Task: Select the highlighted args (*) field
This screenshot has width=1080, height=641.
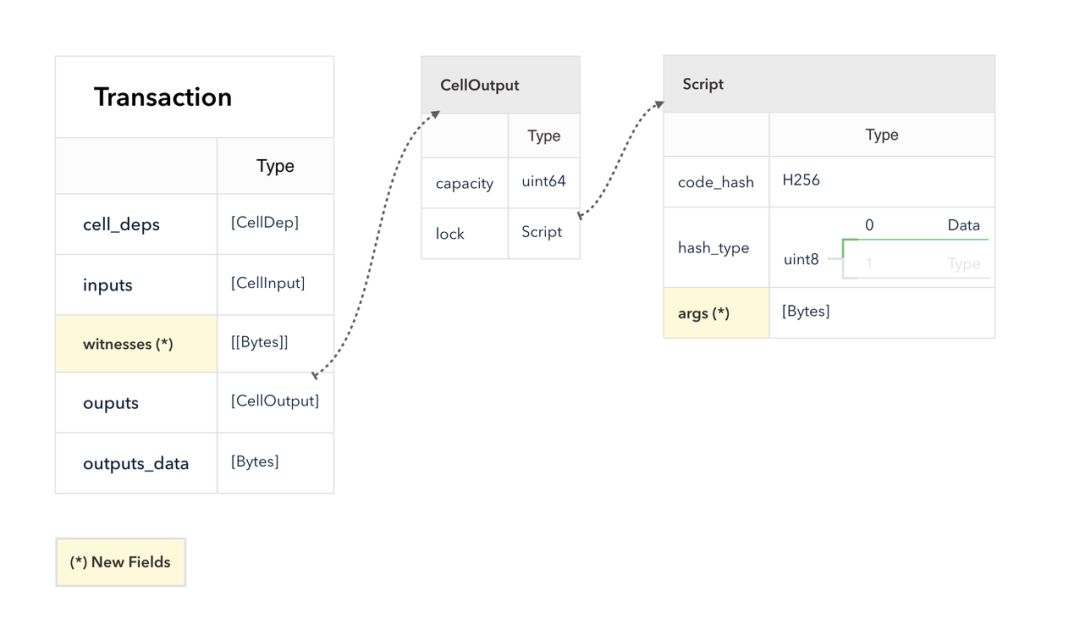Action: click(x=716, y=313)
